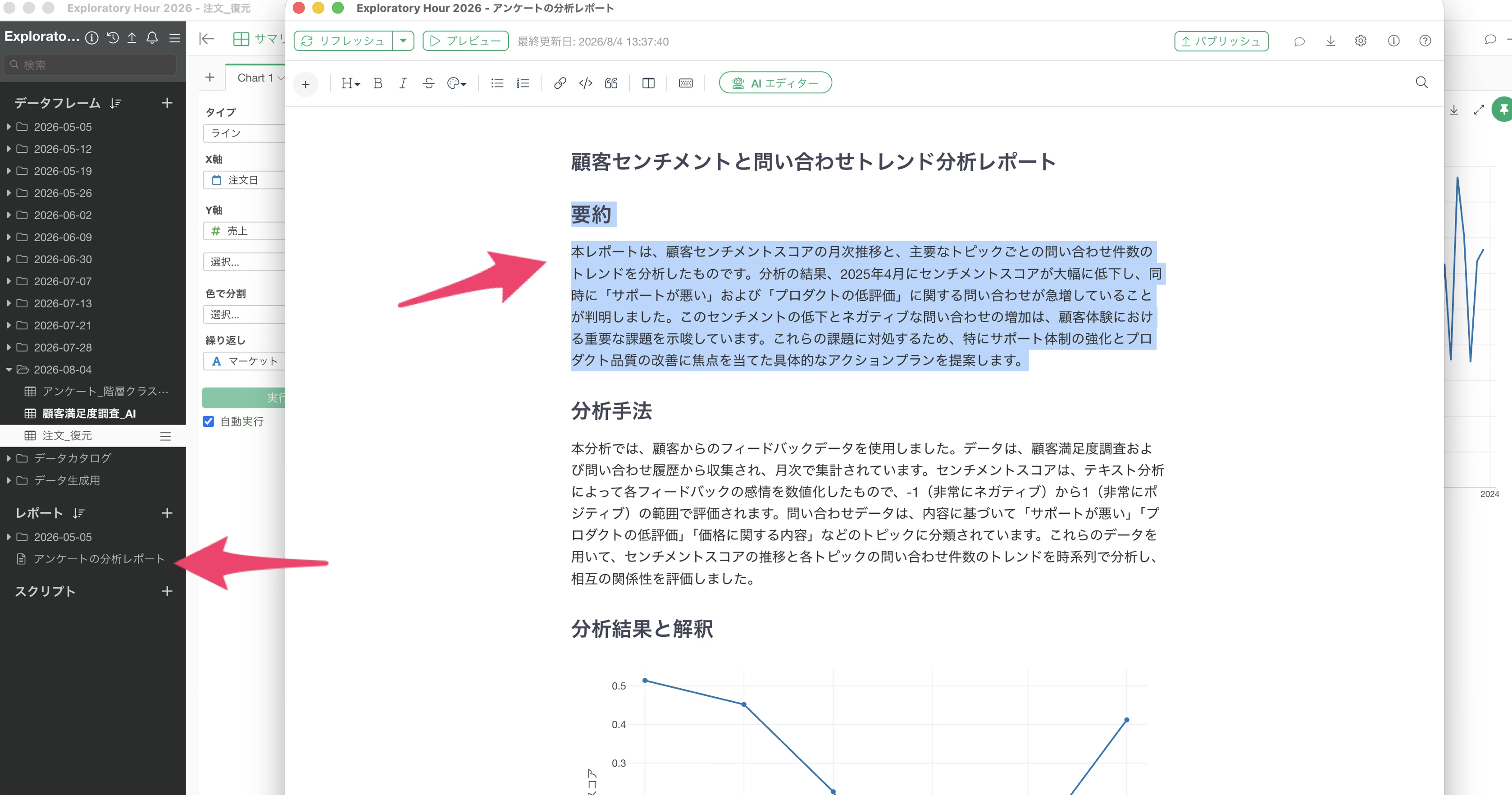Open help question mark icon
Image resolution: width=1512 pixels, height=795 pixels.
pos(1425,41)
